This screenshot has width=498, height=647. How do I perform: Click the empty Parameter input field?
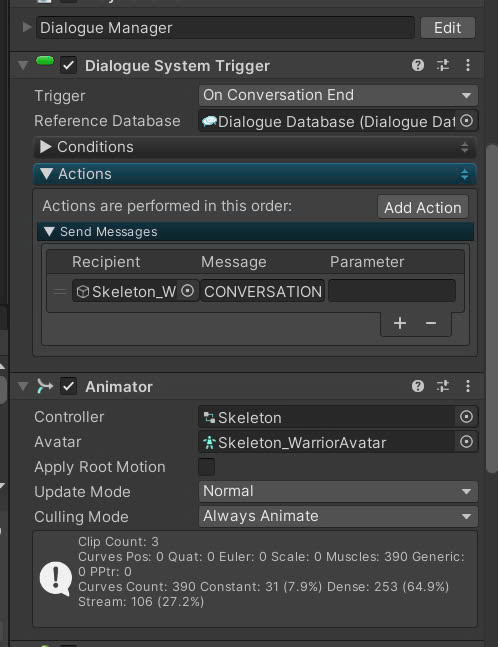point(392,291)
